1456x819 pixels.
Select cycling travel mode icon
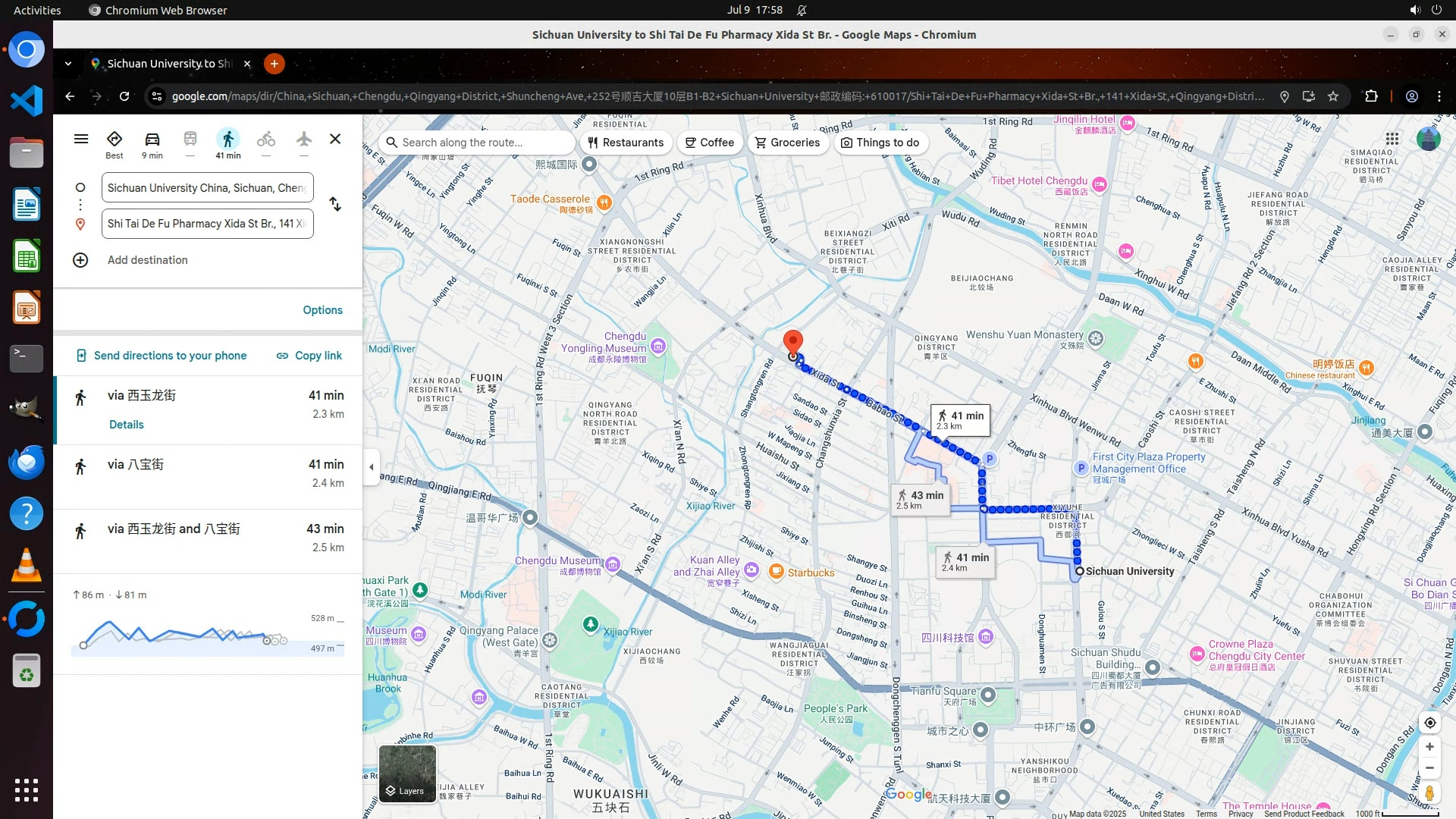tap(265, 140)
